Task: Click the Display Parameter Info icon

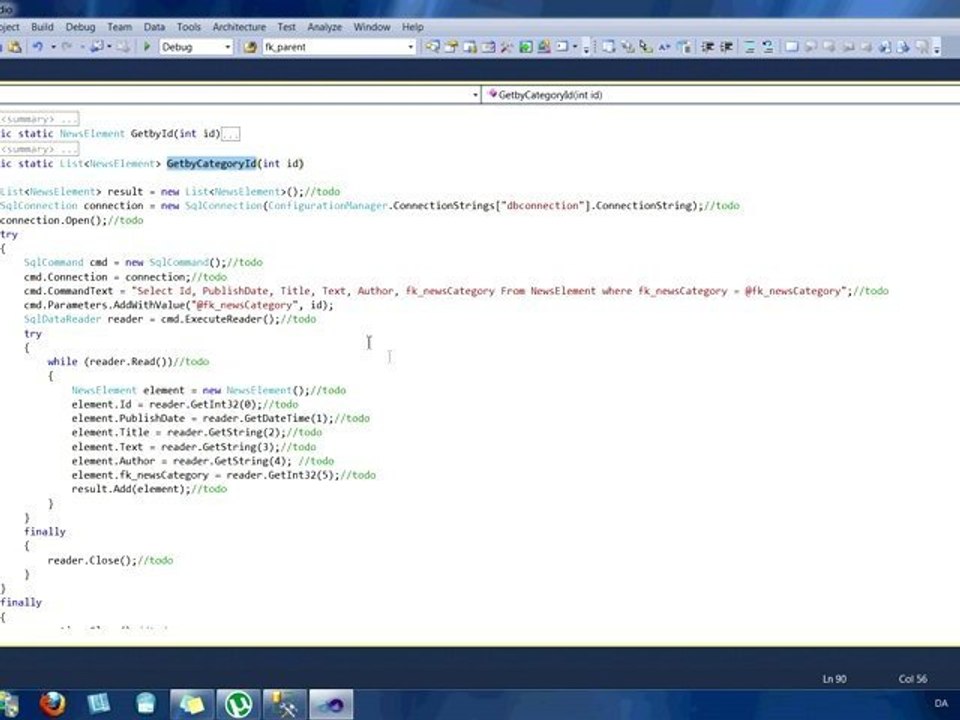Action: tap(628, 47)
